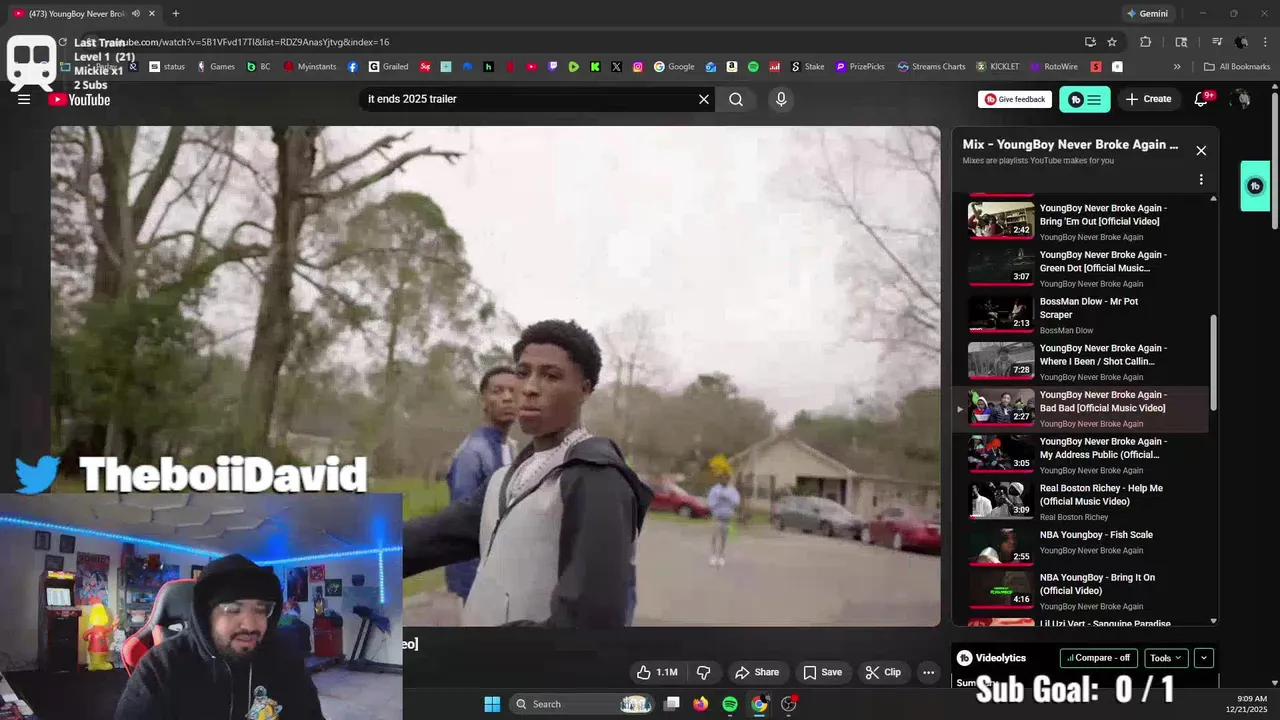Open the Create menu button
1280x720 pixels.
click(x=1148, y=99)
